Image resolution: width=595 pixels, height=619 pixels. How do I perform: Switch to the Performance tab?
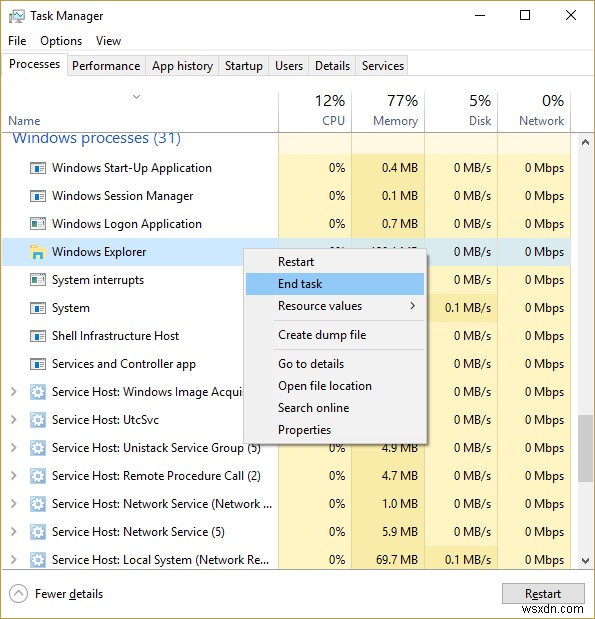pyautogui.click(x=106, y=66)
